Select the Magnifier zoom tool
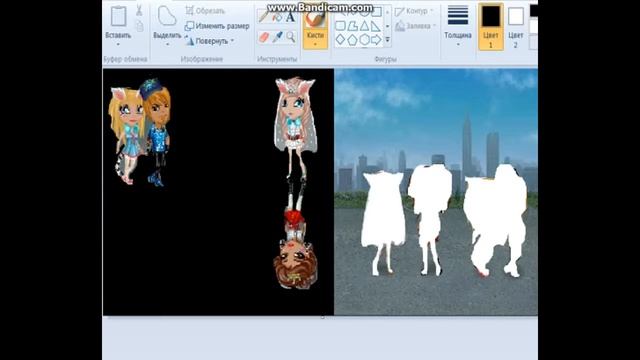This screenshot has height=360, width=640. tap(291, 37)
